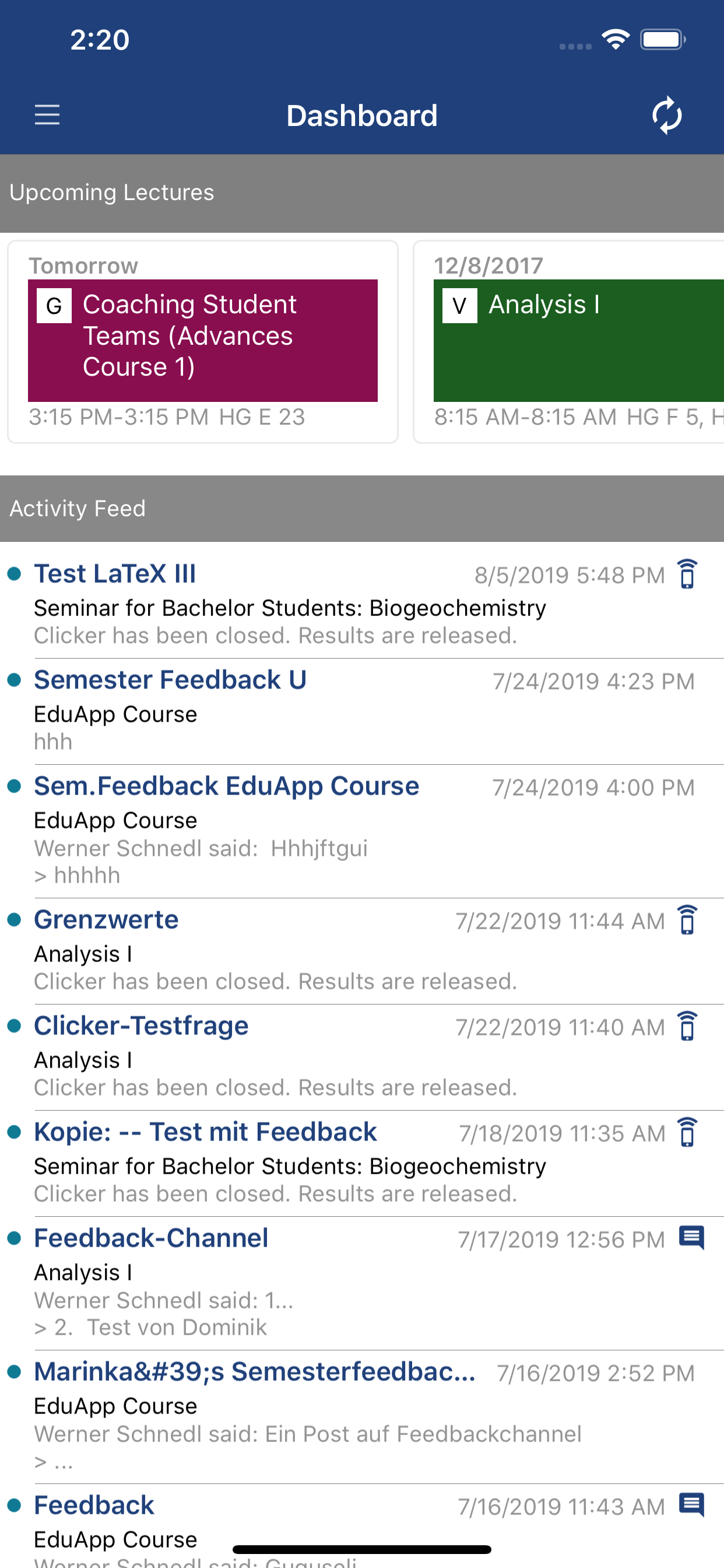724x1568 pixels.
Task: Tap chat icon on Feedback-Channel entry
Action: (x=691, y=1238)
